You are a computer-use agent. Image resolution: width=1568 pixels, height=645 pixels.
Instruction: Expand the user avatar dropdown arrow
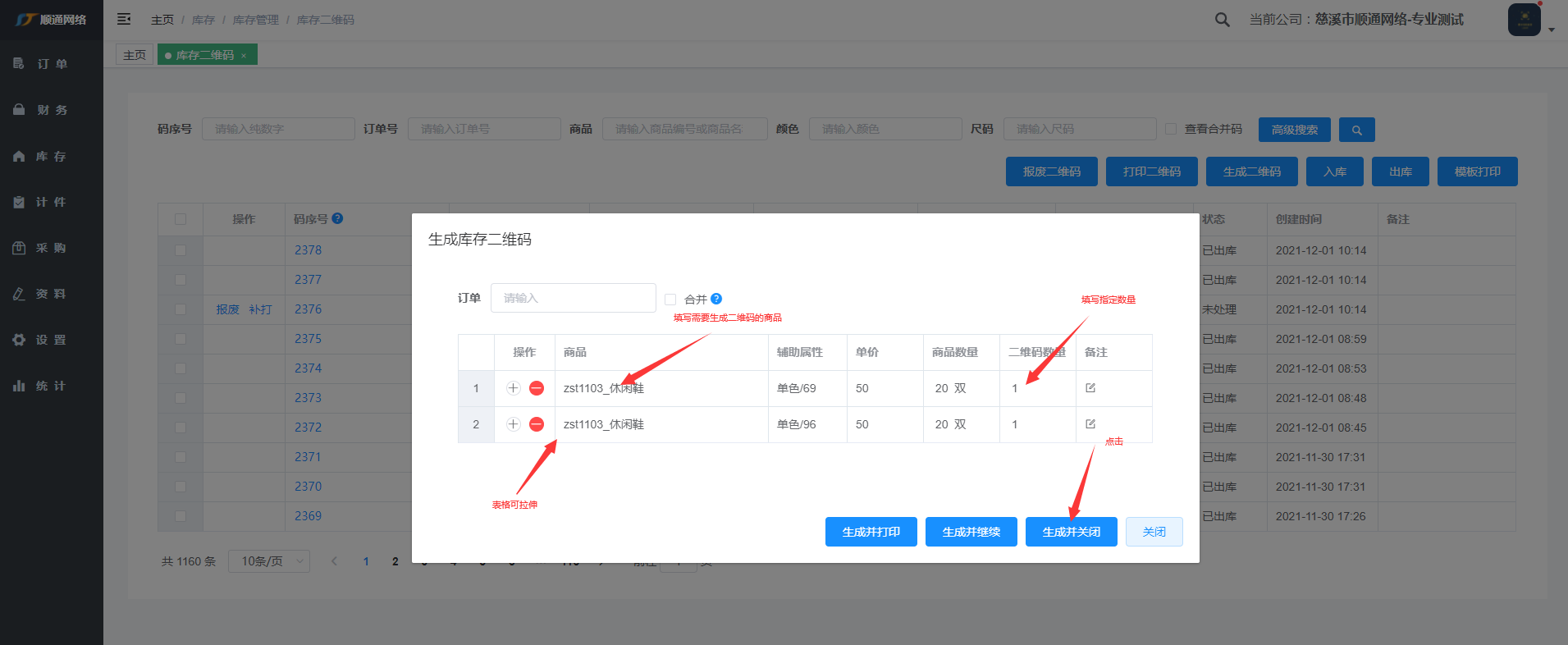[x=1552, y=30]
